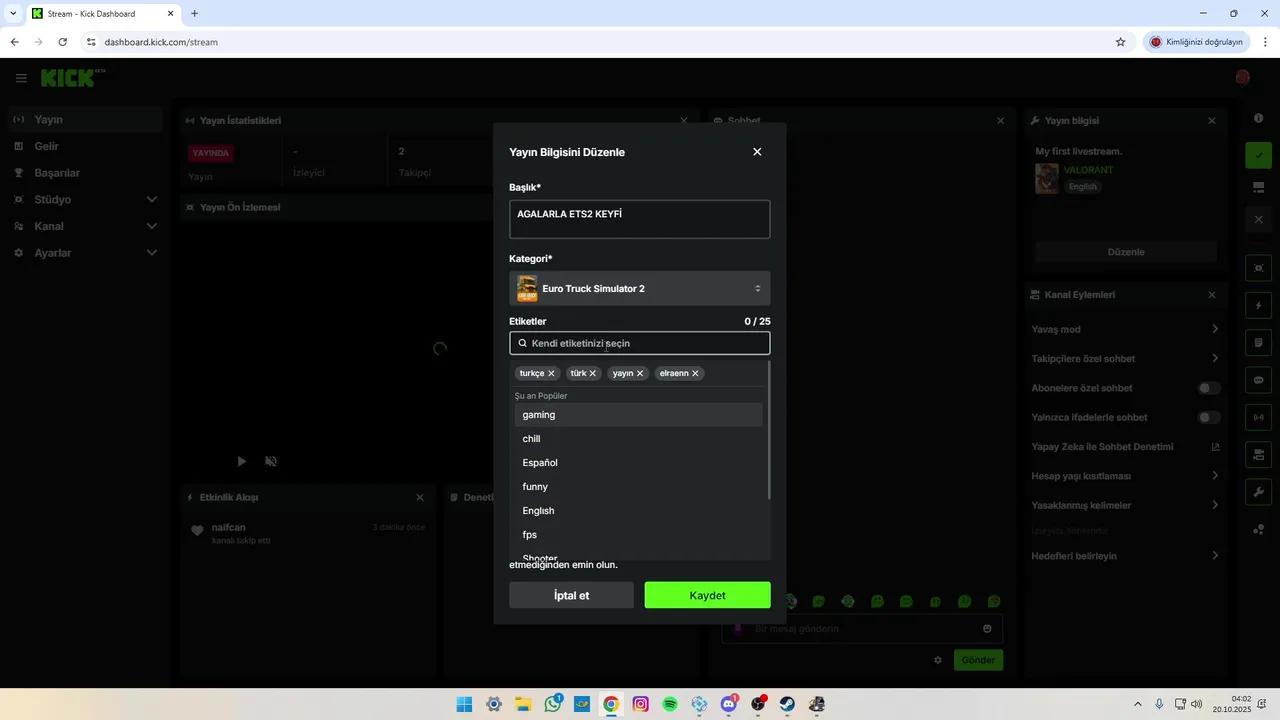The width and height of the screenshot is (1280, 720).
Task: Unmute the stream preview audio icon
Action: tap(270, 461)
